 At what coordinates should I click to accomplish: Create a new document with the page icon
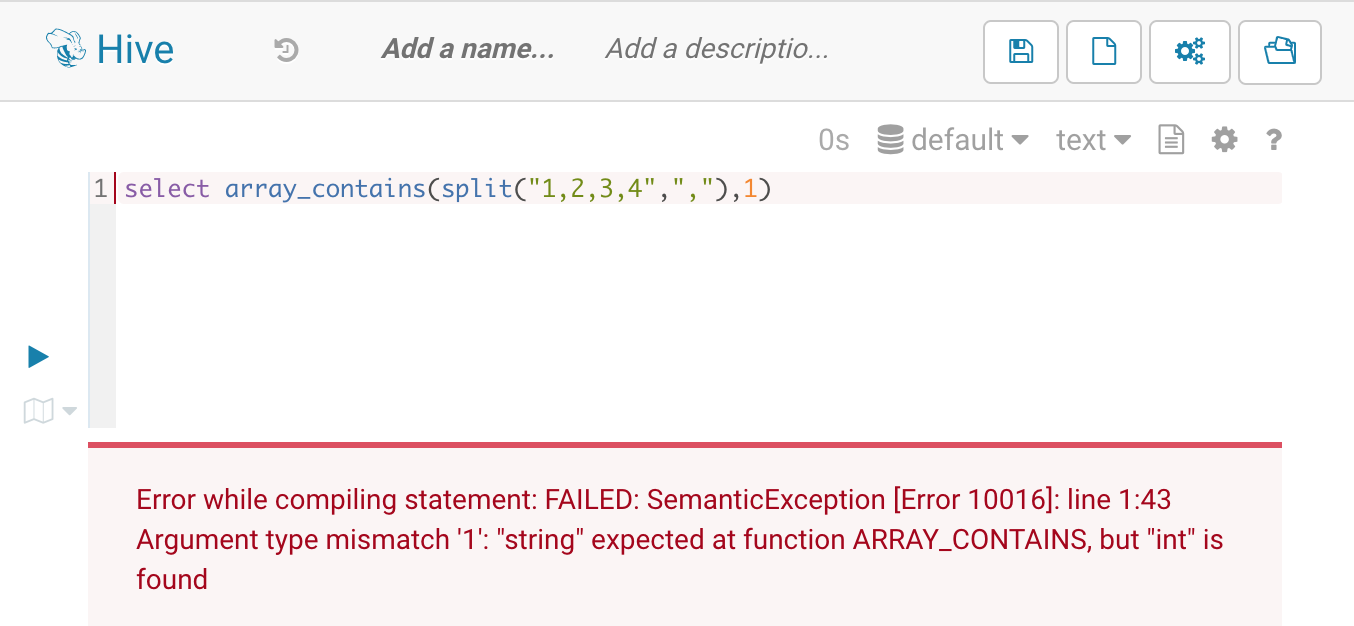click(x=1104, y=51)
